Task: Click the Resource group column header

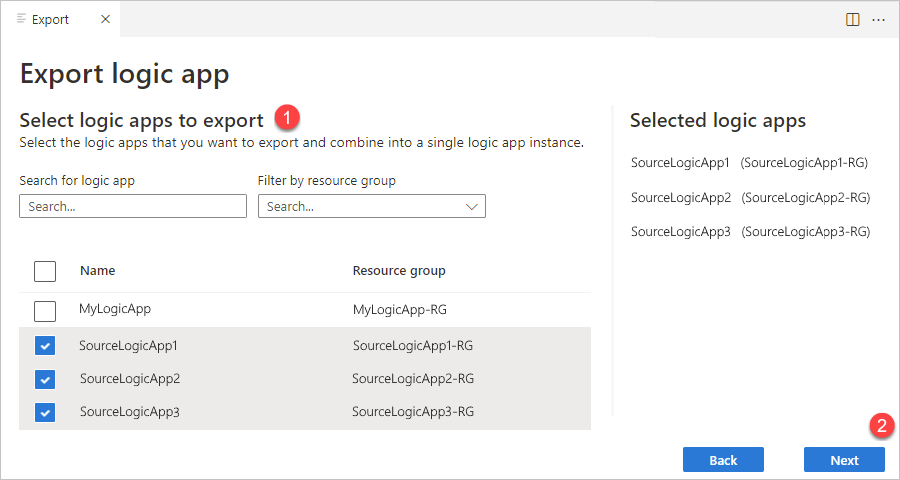Action: 399,271
